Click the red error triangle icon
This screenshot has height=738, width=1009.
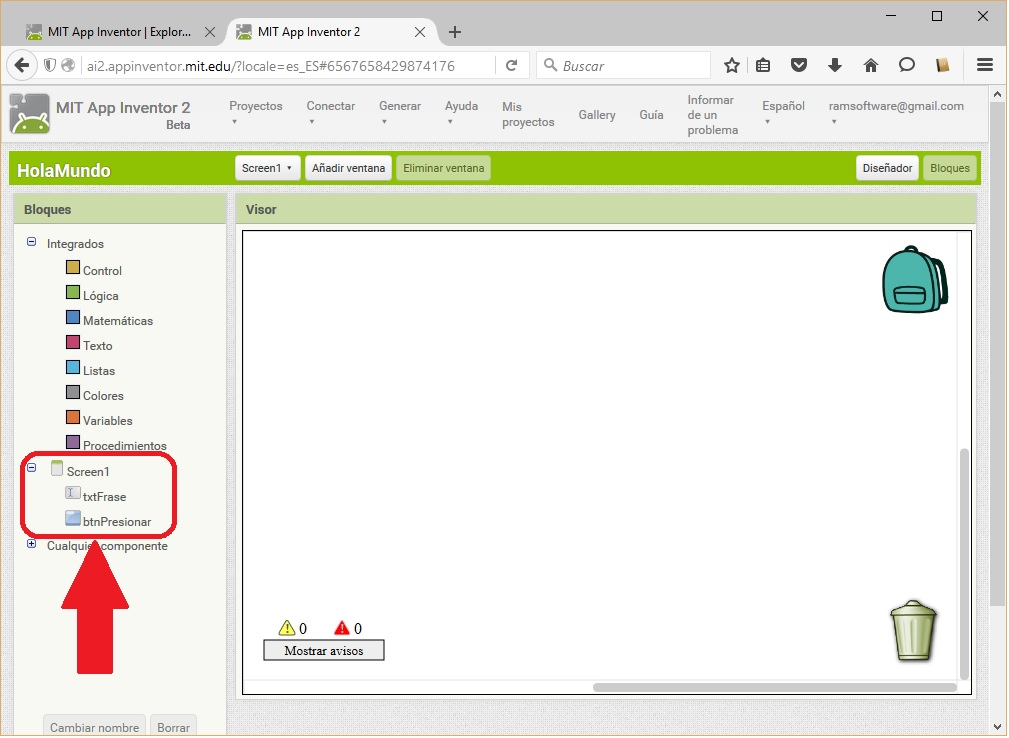342,628
